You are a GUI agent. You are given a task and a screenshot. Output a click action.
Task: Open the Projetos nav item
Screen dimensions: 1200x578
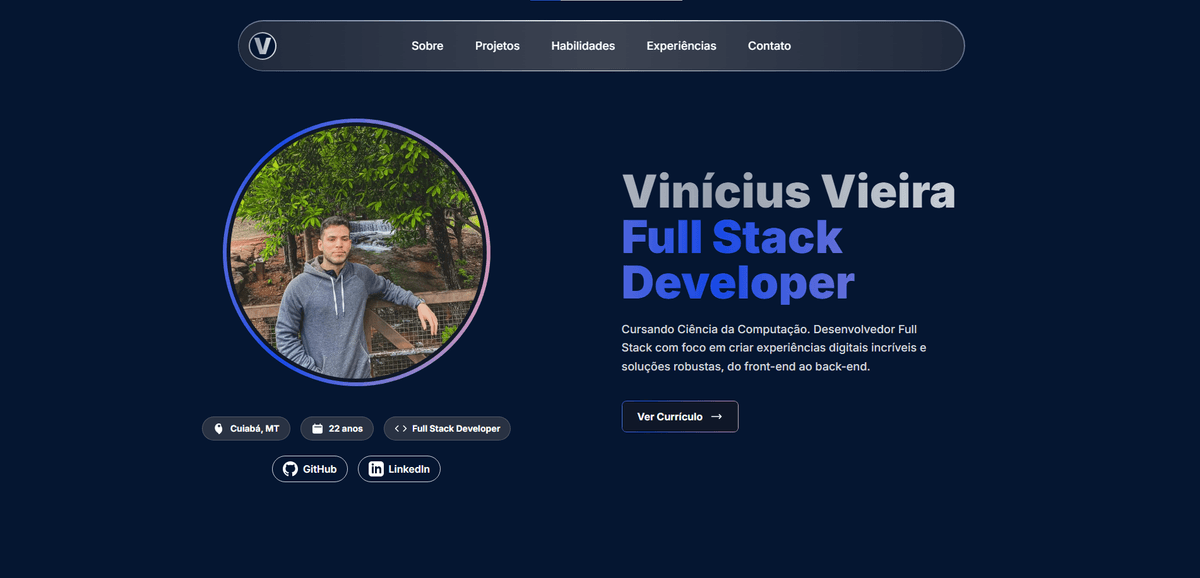pyautogui.click(x=497, y=46)
